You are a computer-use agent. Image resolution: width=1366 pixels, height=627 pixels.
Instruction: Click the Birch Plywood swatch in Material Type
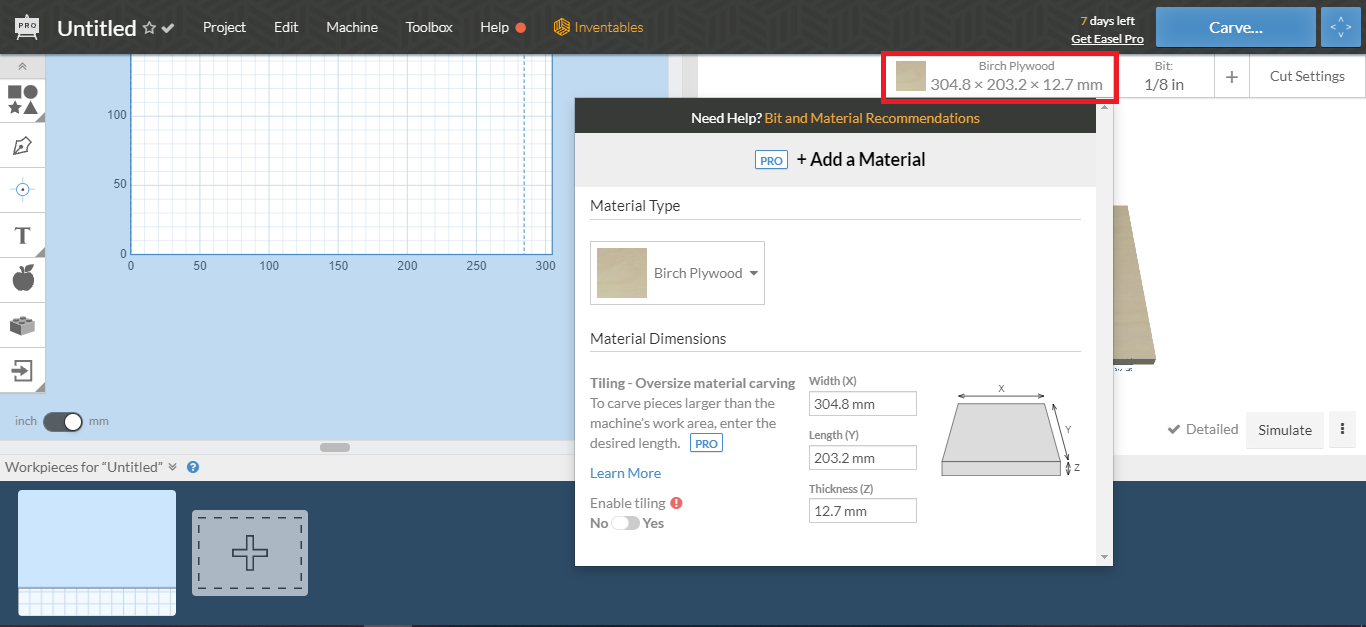point(622,273)
